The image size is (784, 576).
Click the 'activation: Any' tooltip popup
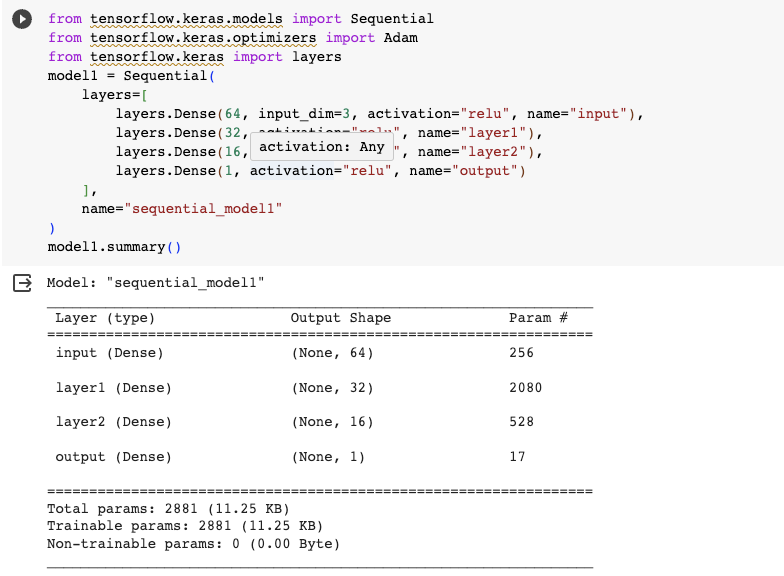(322, 146)
